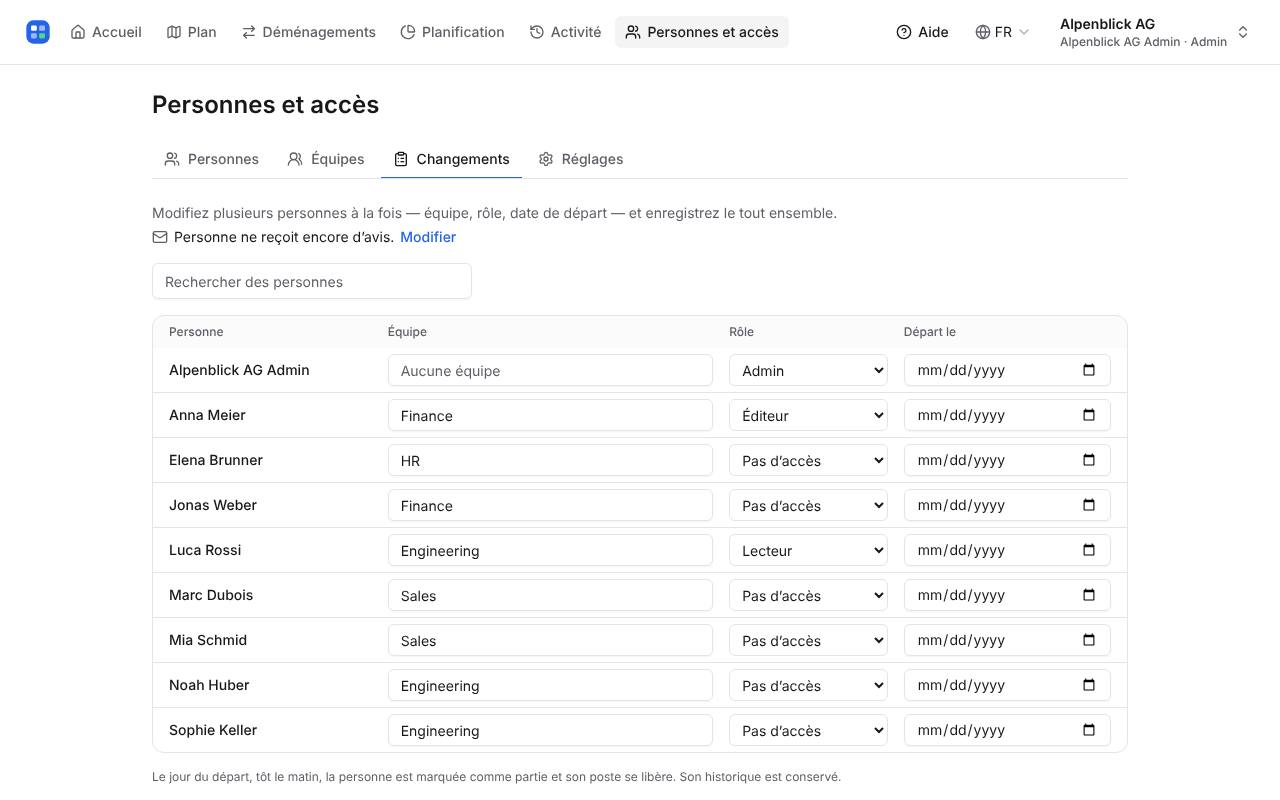Click the blue app logo icon

pyautogui.click(x=38, y=32)
